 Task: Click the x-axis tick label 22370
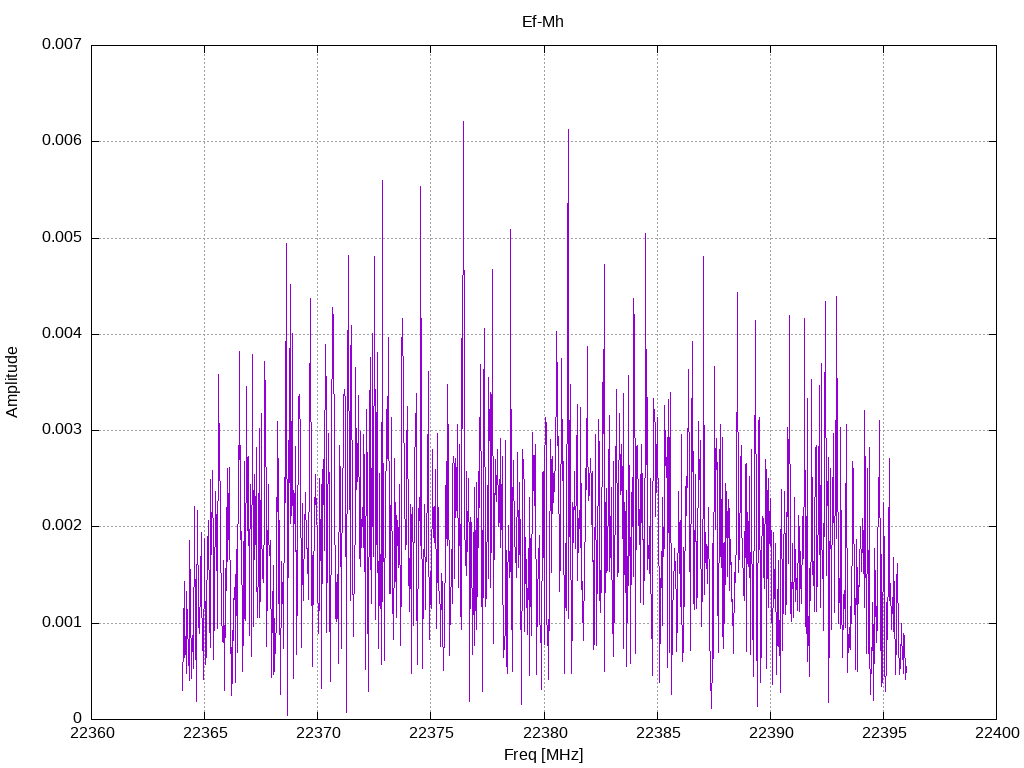pos(318,733)
